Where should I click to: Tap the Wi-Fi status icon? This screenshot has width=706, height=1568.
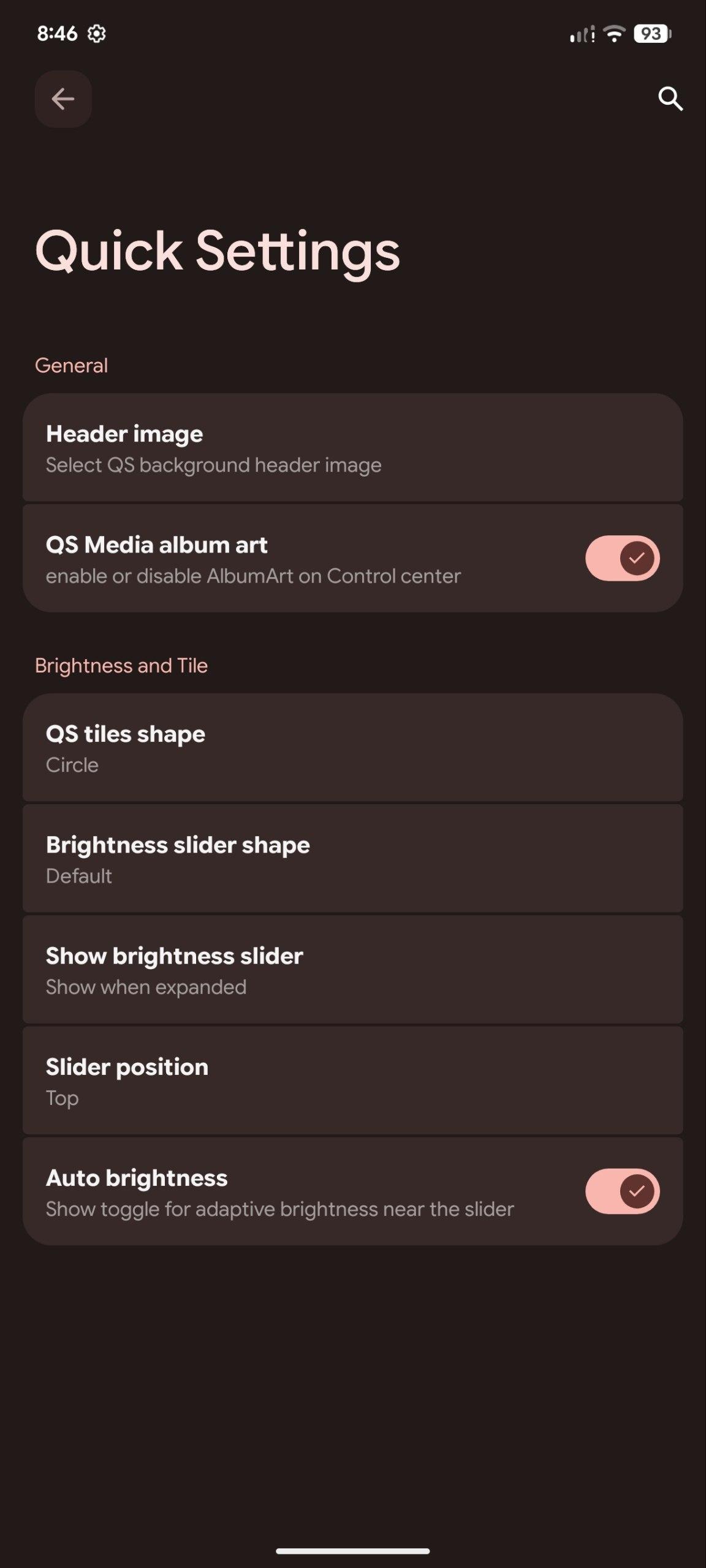[613, 33]
